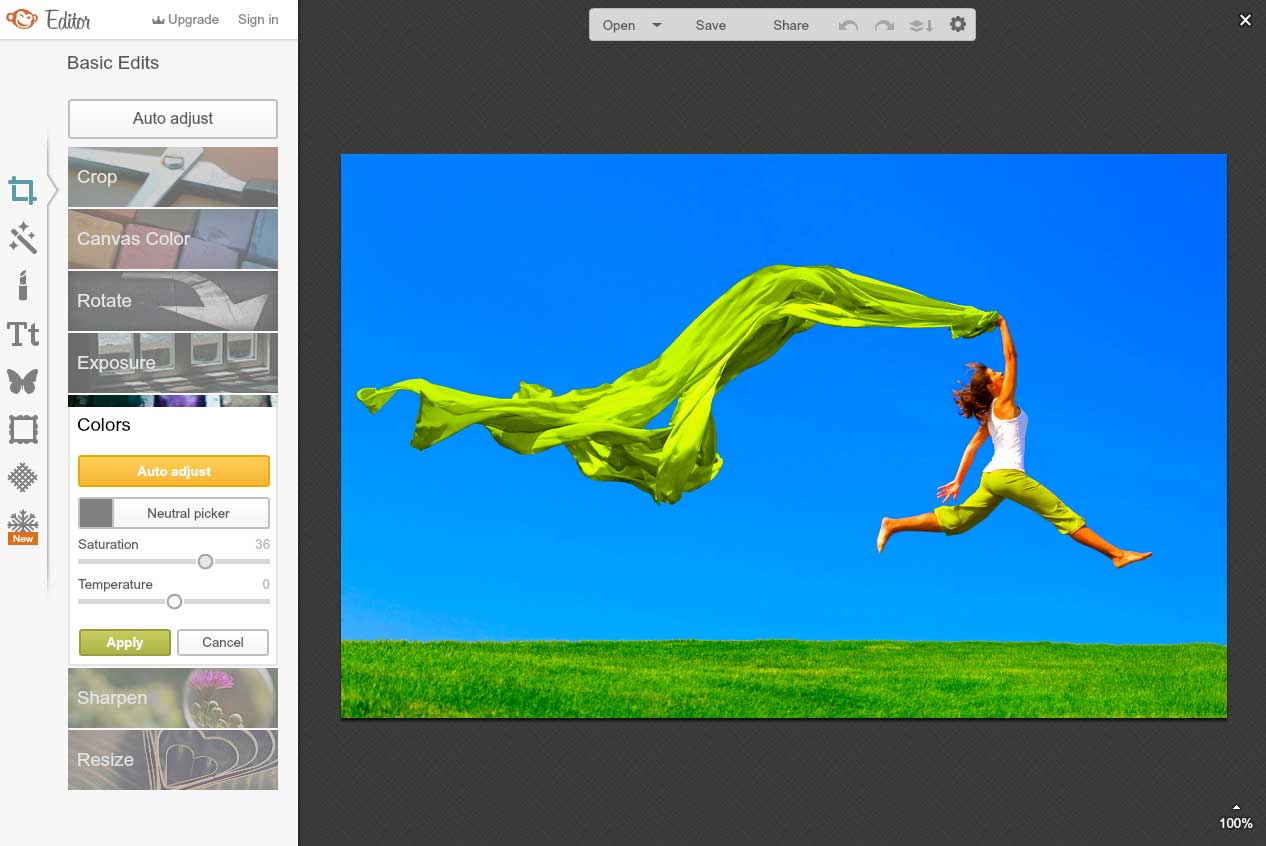Screen dimensions: 1266x846
Task: Select the Basic Edits crop icon
Action: 22,189
